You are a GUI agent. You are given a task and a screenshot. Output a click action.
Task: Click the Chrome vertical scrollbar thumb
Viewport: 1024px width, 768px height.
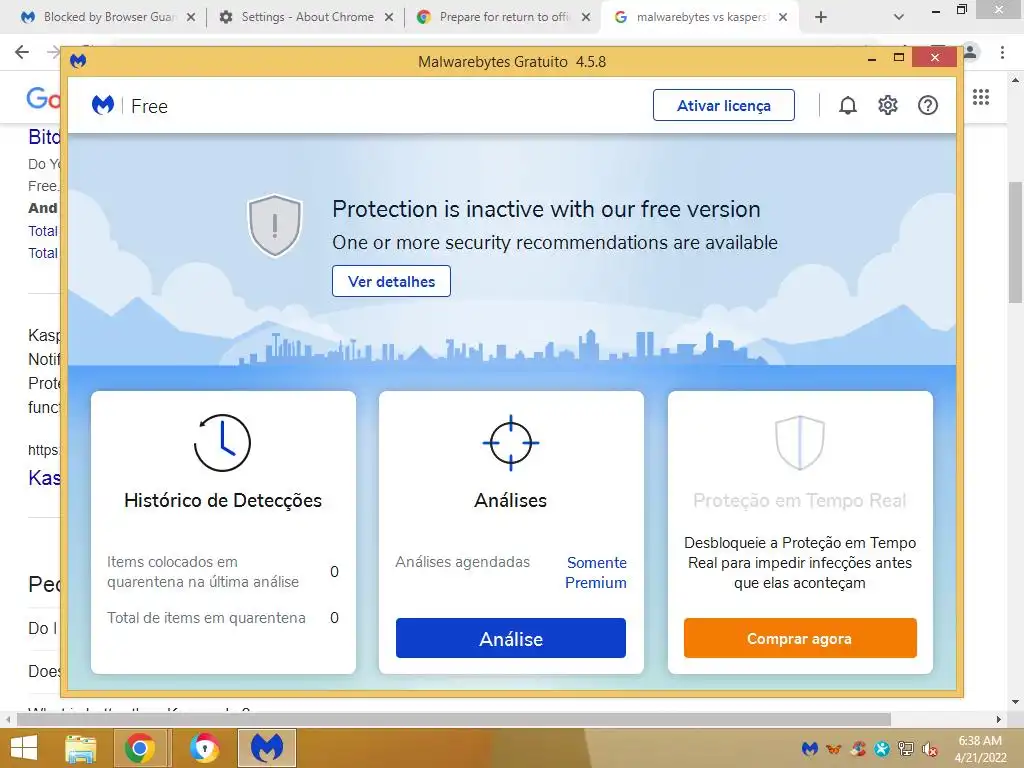click(1016, 242)
